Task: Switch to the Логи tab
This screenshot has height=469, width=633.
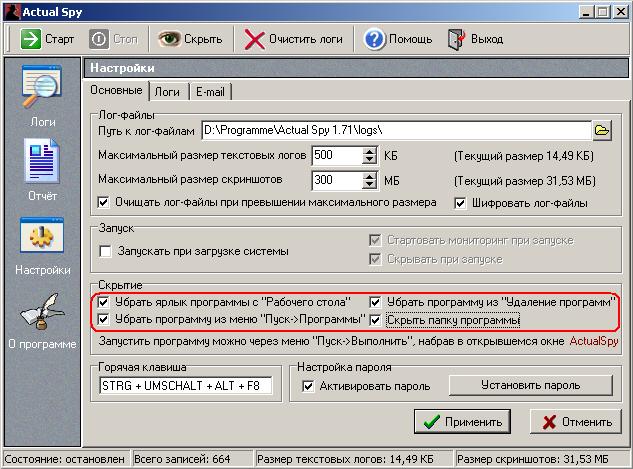Action: [x=167, y=92]
